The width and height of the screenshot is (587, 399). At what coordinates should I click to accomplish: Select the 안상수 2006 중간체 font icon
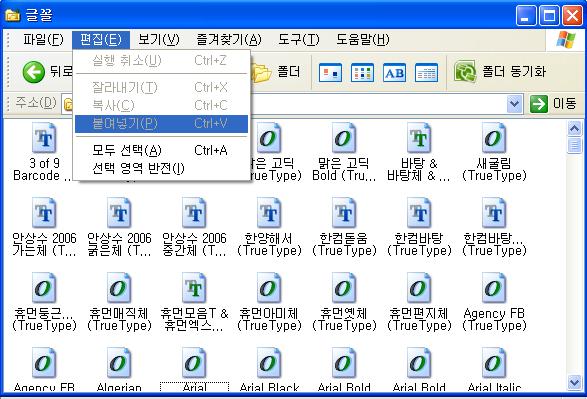(194, 213)
